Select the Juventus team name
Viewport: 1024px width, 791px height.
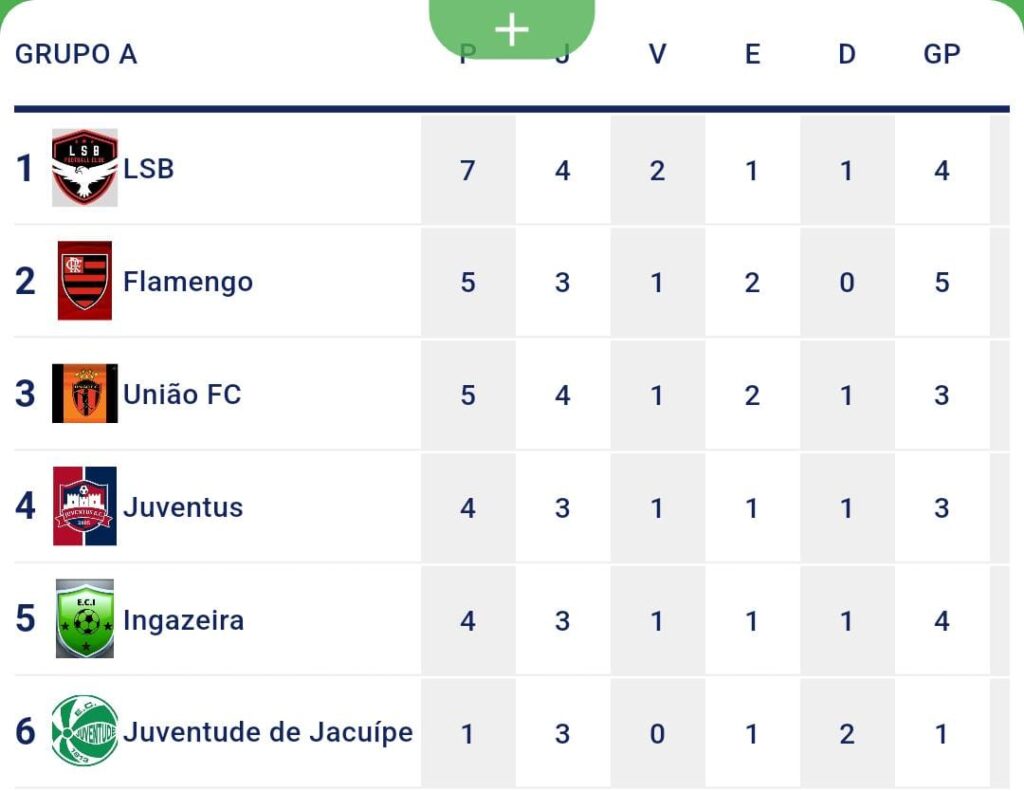coord(183,507)
